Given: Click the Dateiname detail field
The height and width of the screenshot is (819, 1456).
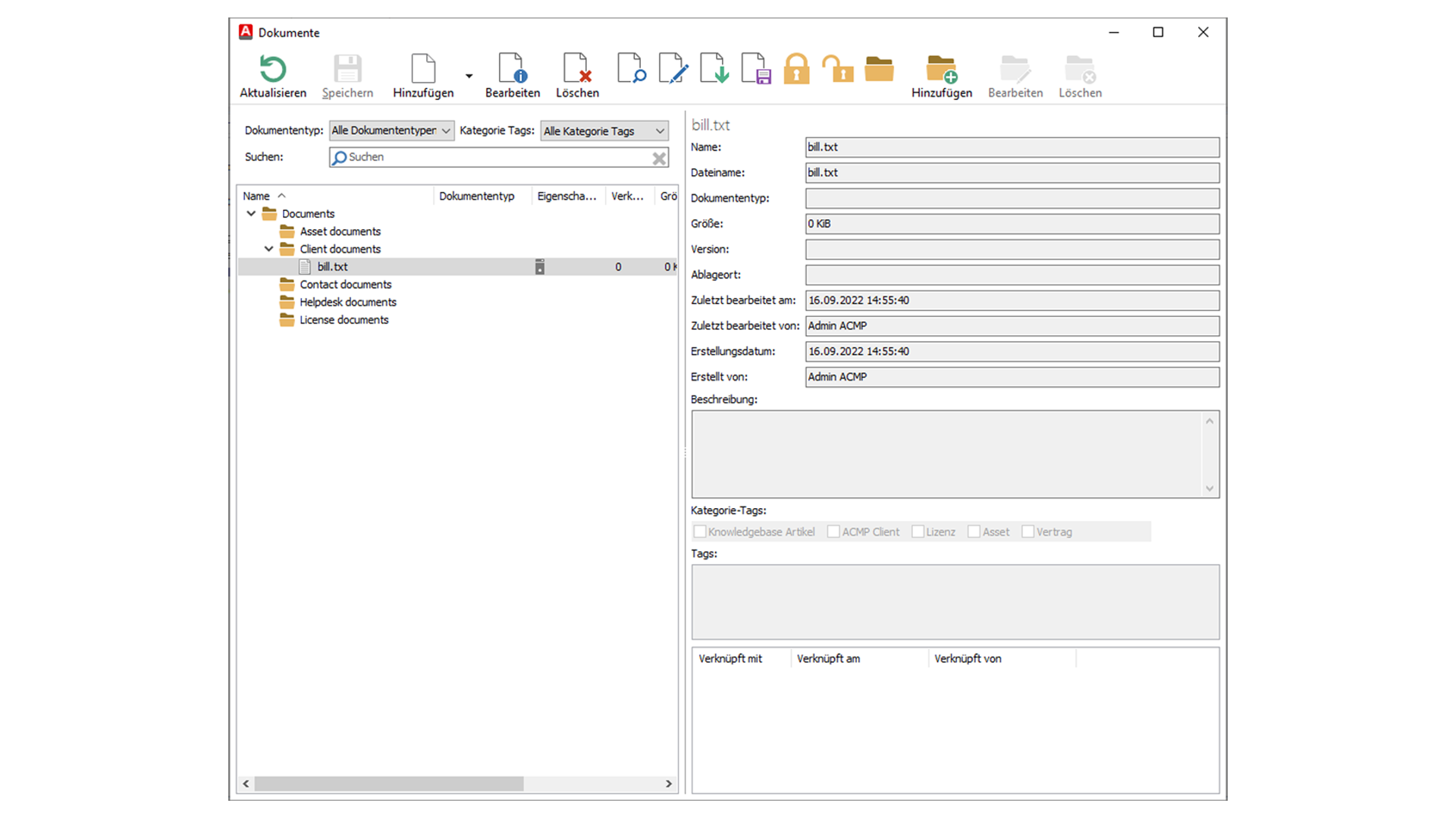Looking at the screenshot, I should [1012, 173].
